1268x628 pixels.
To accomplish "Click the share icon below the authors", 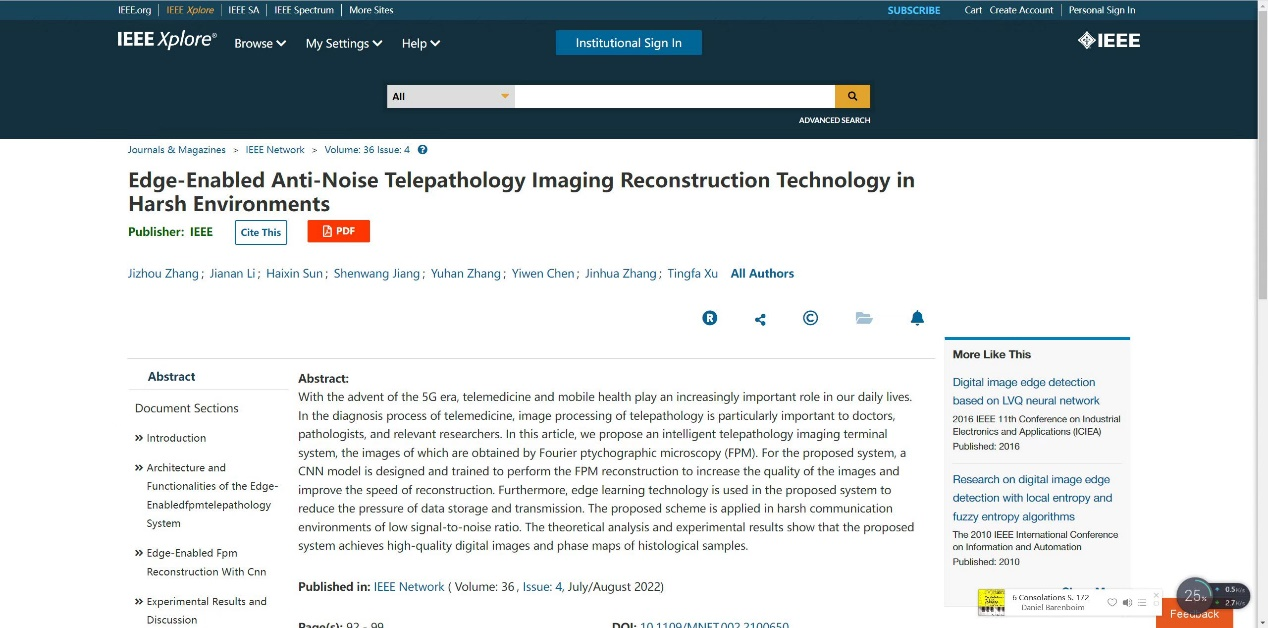I will (x=760, y=319).
